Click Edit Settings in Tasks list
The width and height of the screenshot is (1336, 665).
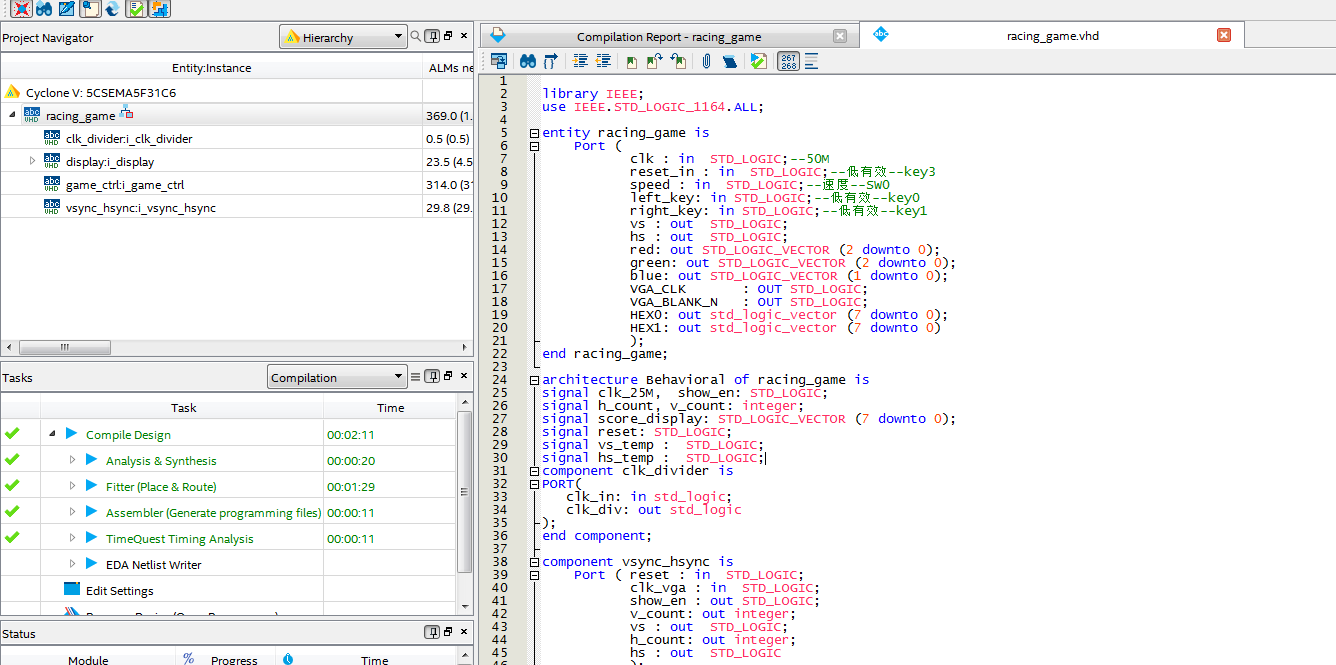[x=119, y=591]
